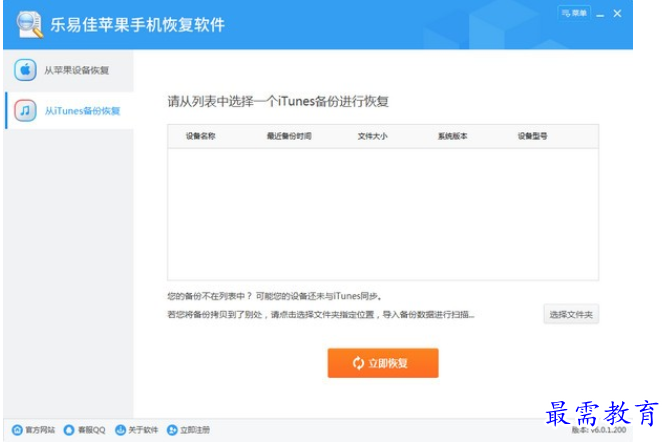Screen dimensions: 667x445
Task: Click the orange 立即恢复 button
Action: point(383,363)
